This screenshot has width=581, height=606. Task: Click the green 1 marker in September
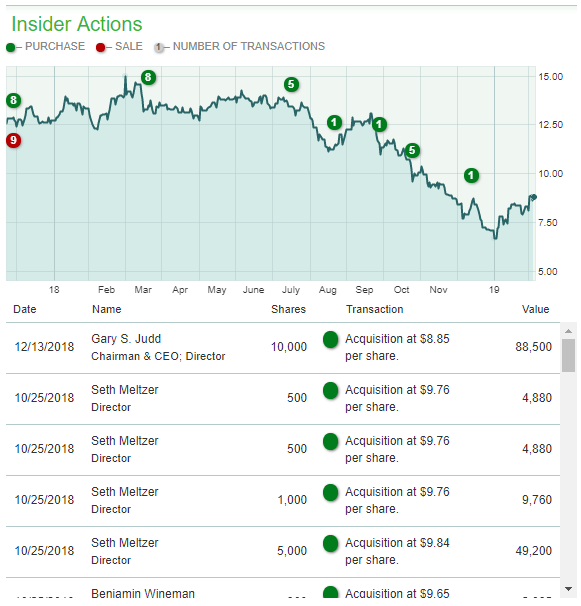pyautogui.click(x=379, y=124)
